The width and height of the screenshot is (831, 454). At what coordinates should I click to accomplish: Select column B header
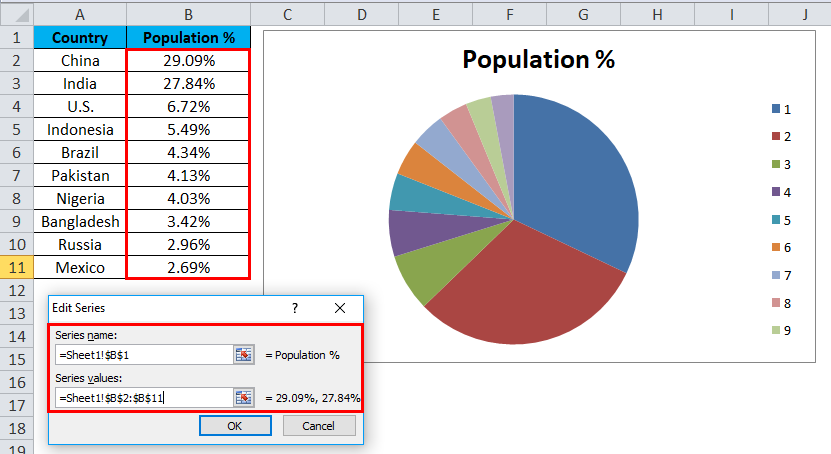188,15
